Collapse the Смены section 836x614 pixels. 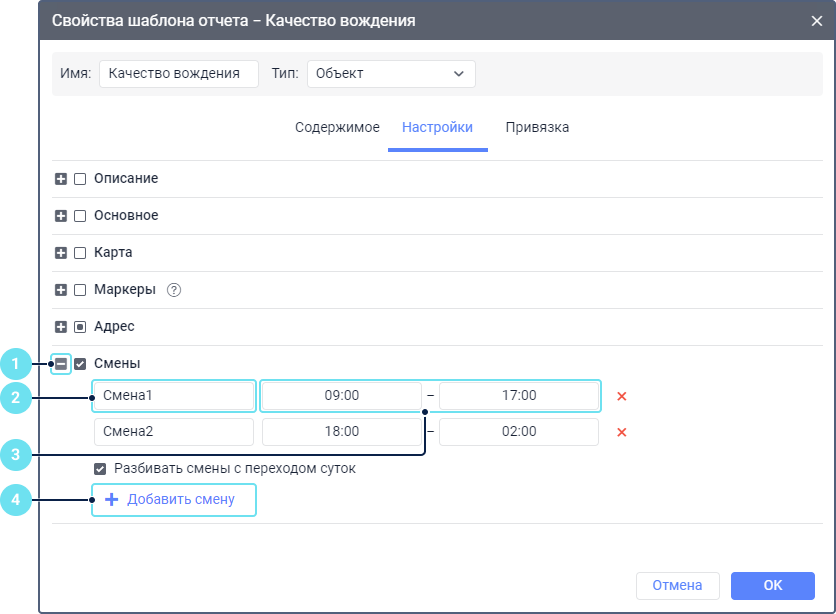pyautogui.click(x=61, y=364)
